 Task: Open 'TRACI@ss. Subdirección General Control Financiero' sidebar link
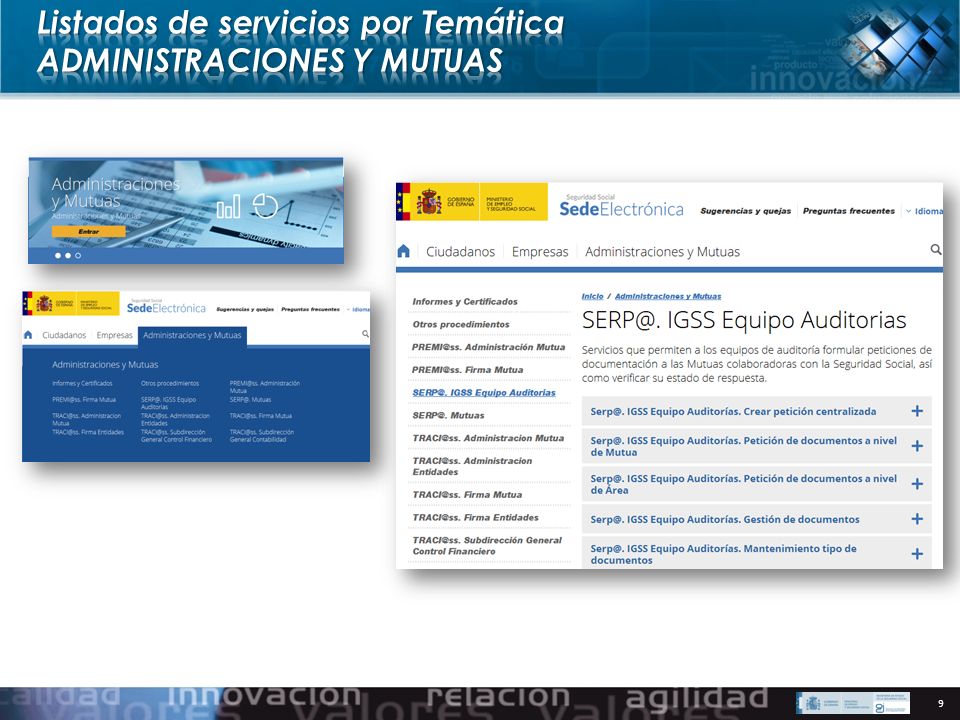pyautogui.click(x=487, y=546)
